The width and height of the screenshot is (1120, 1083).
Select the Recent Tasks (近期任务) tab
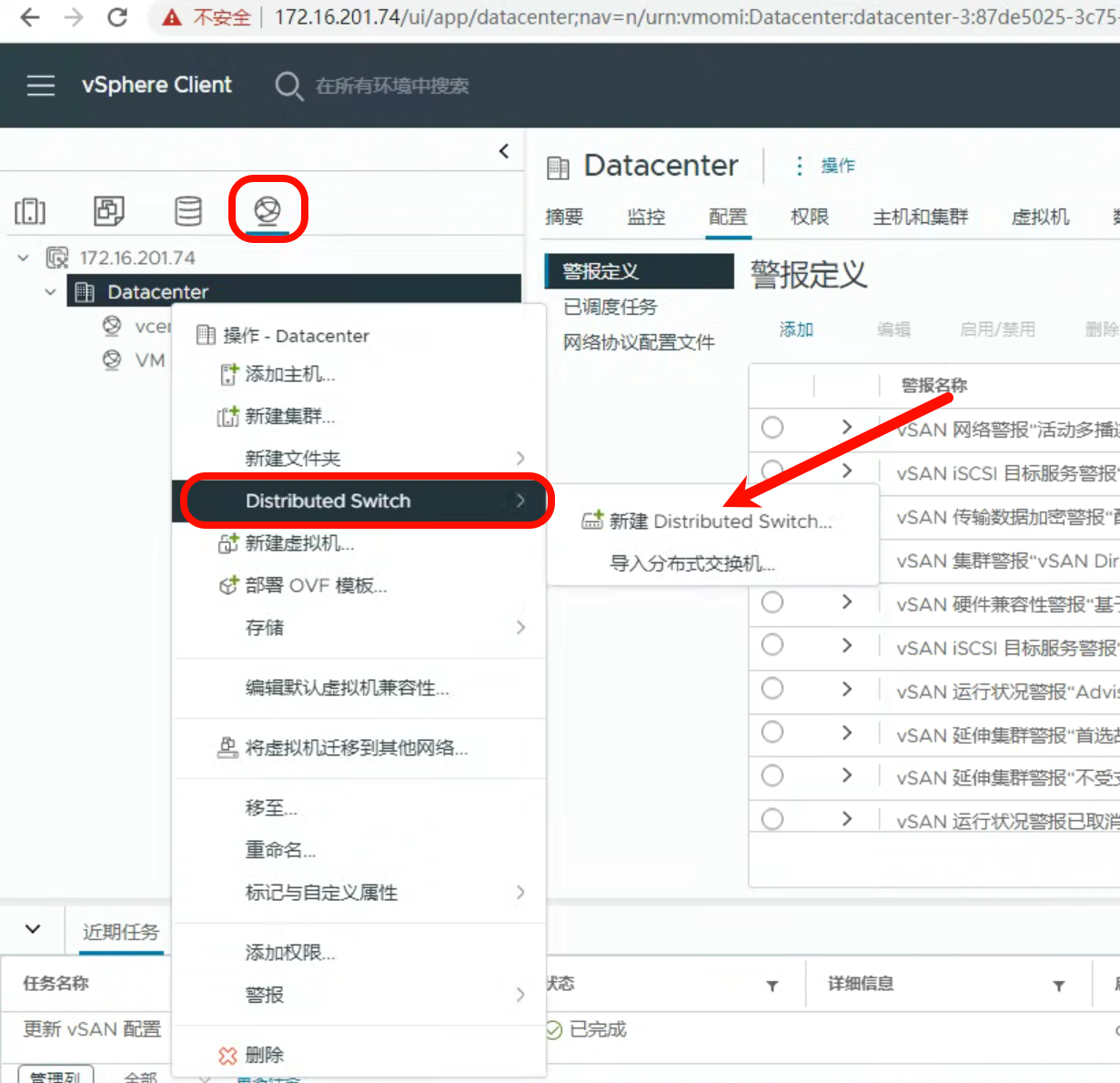pyautogui.click(x=121, y=932)
